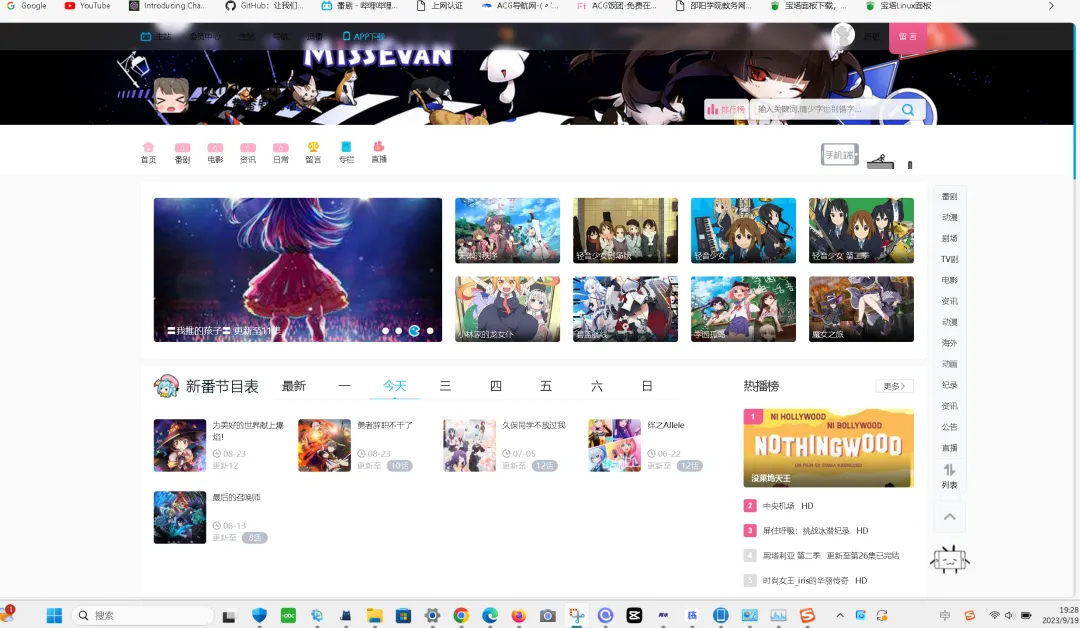Select the 今天 schedule tab
Screen dimensions: 1080x628
click(x=395, y=386)
